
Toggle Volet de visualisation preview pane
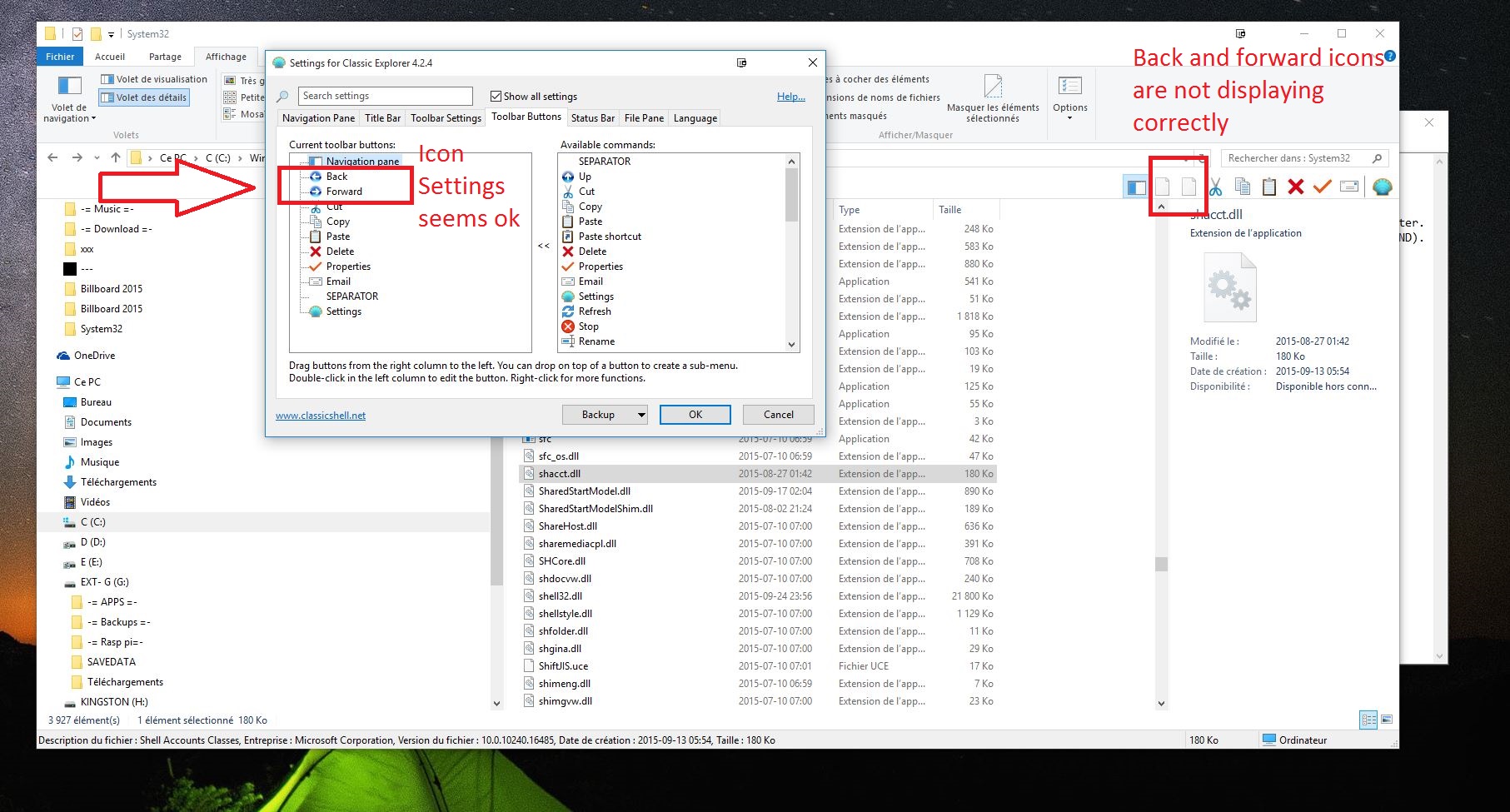tap(154, 79)
